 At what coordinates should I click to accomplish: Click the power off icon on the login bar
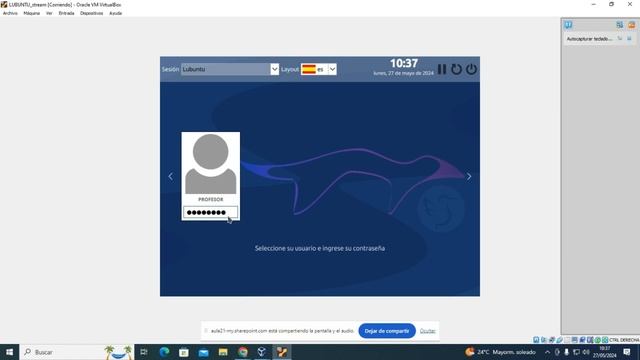[x=471, y=69]
